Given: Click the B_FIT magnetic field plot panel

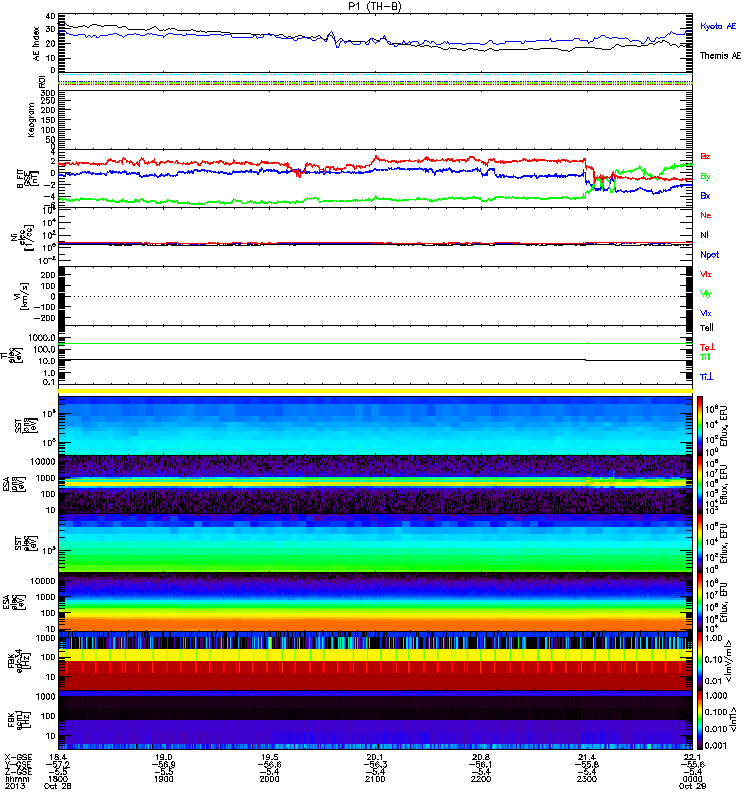Looking at the screenshot, I should [x=375, y=179].
